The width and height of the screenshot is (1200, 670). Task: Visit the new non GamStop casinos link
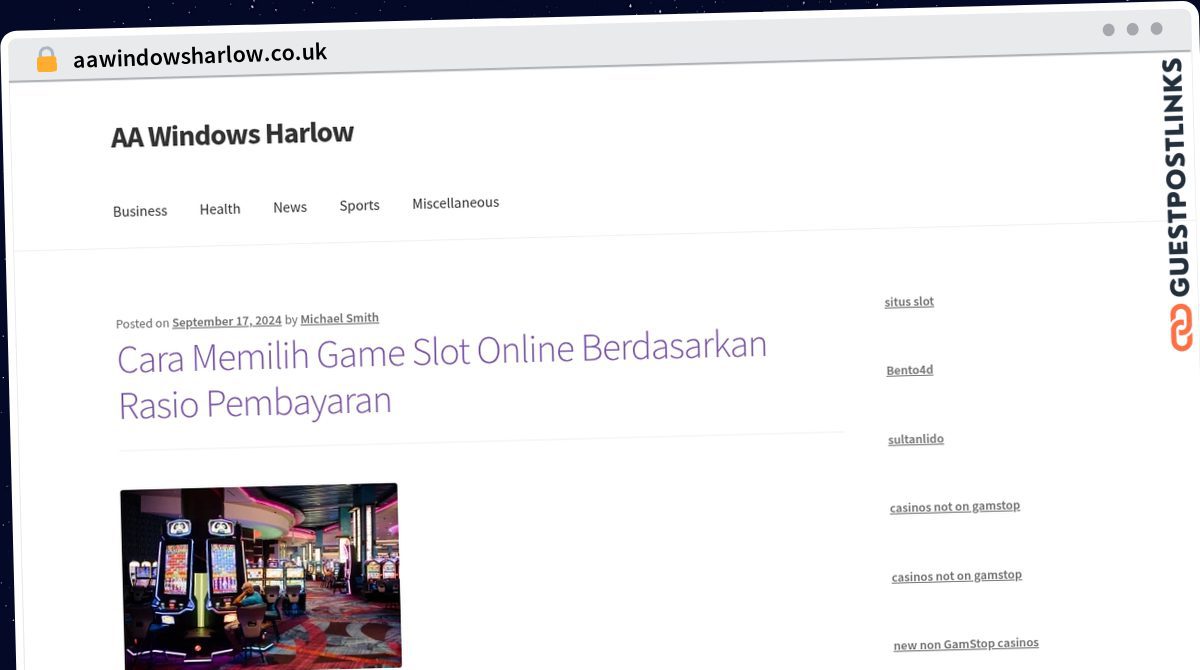tap(965, 644)
